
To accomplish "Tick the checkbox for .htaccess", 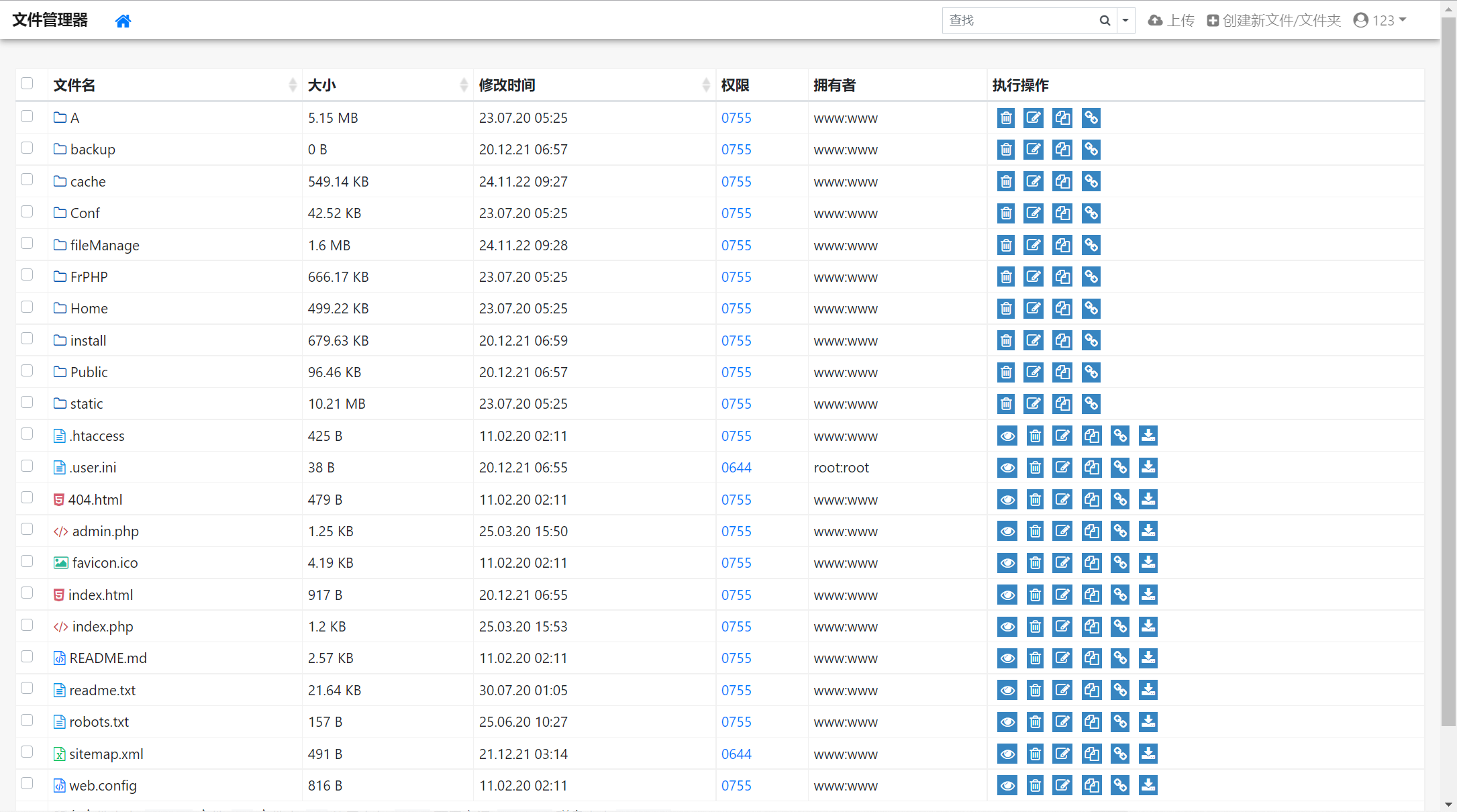I will click(27, 434).
